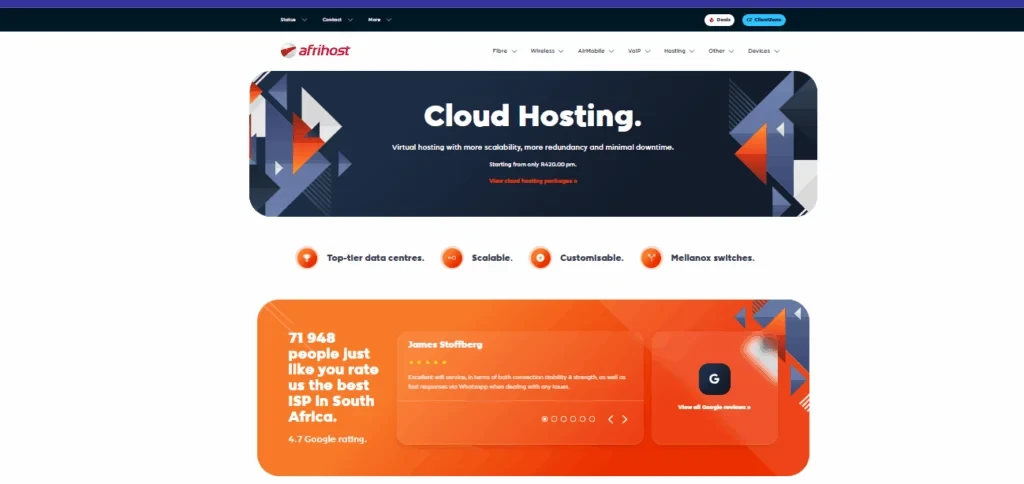The image size is (1024, 484).
Task: Open the VoIP menu
Action: coord(639,51)
